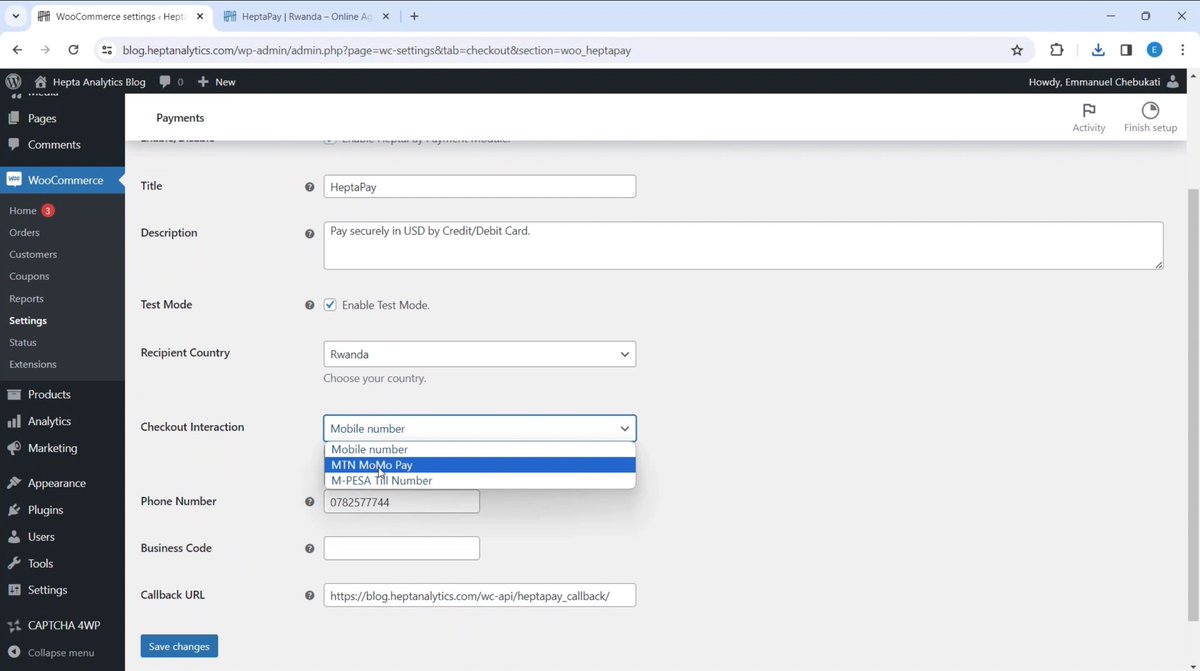Reload the current page
This screenshot has width=1200, height=671.
pos(73,50)
